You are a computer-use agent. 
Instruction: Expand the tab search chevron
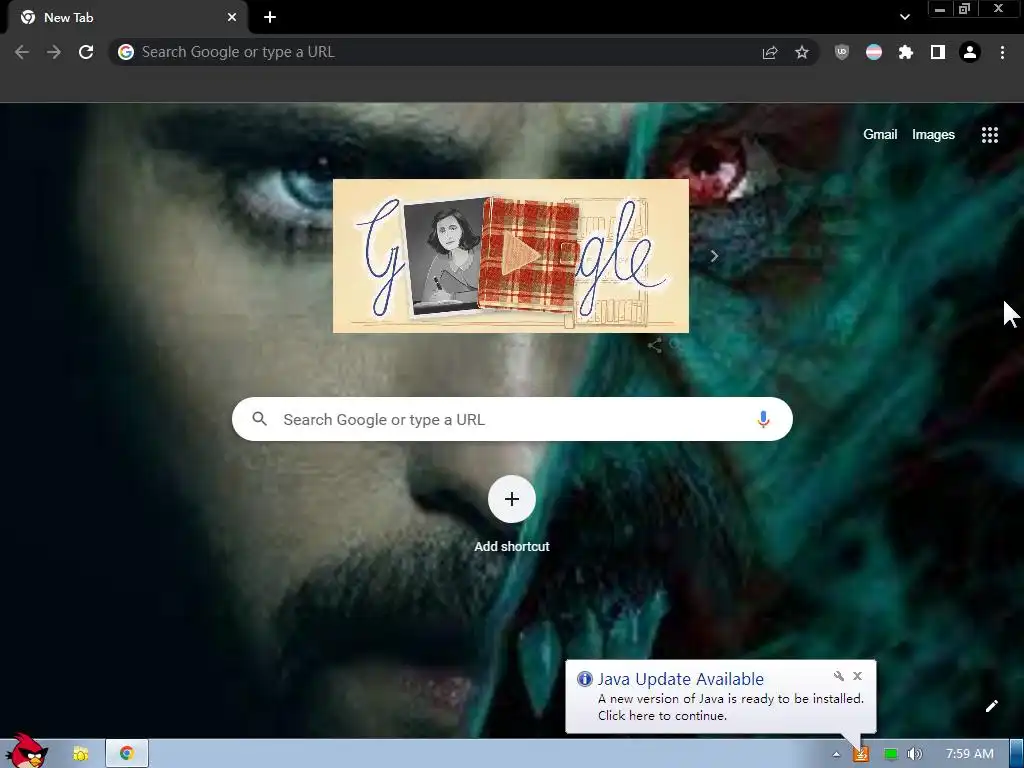[x=904, y=17]
